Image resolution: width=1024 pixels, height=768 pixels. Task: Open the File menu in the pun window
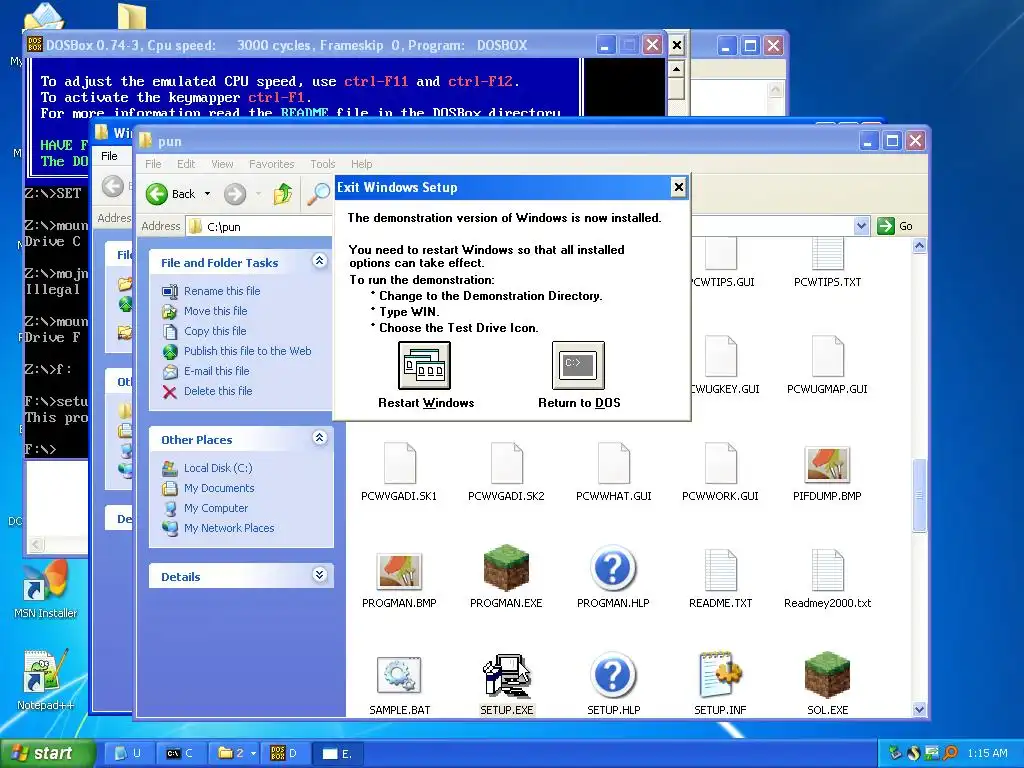click(153, 164)
